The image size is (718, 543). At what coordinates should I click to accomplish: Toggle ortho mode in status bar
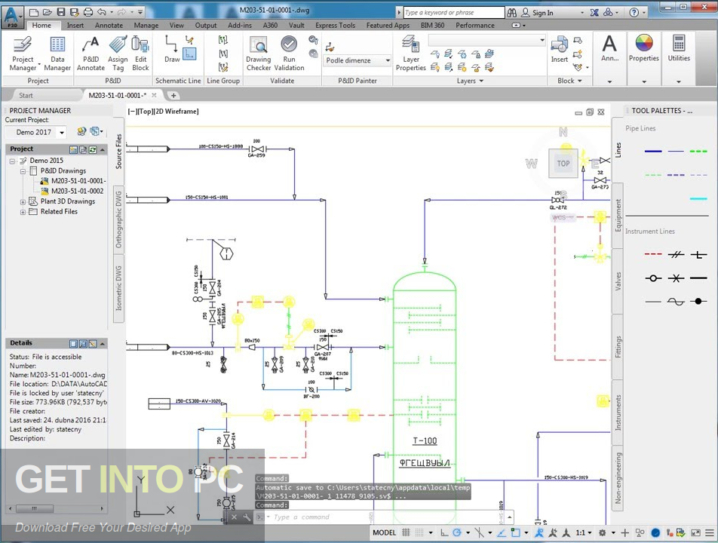[444, 532]
